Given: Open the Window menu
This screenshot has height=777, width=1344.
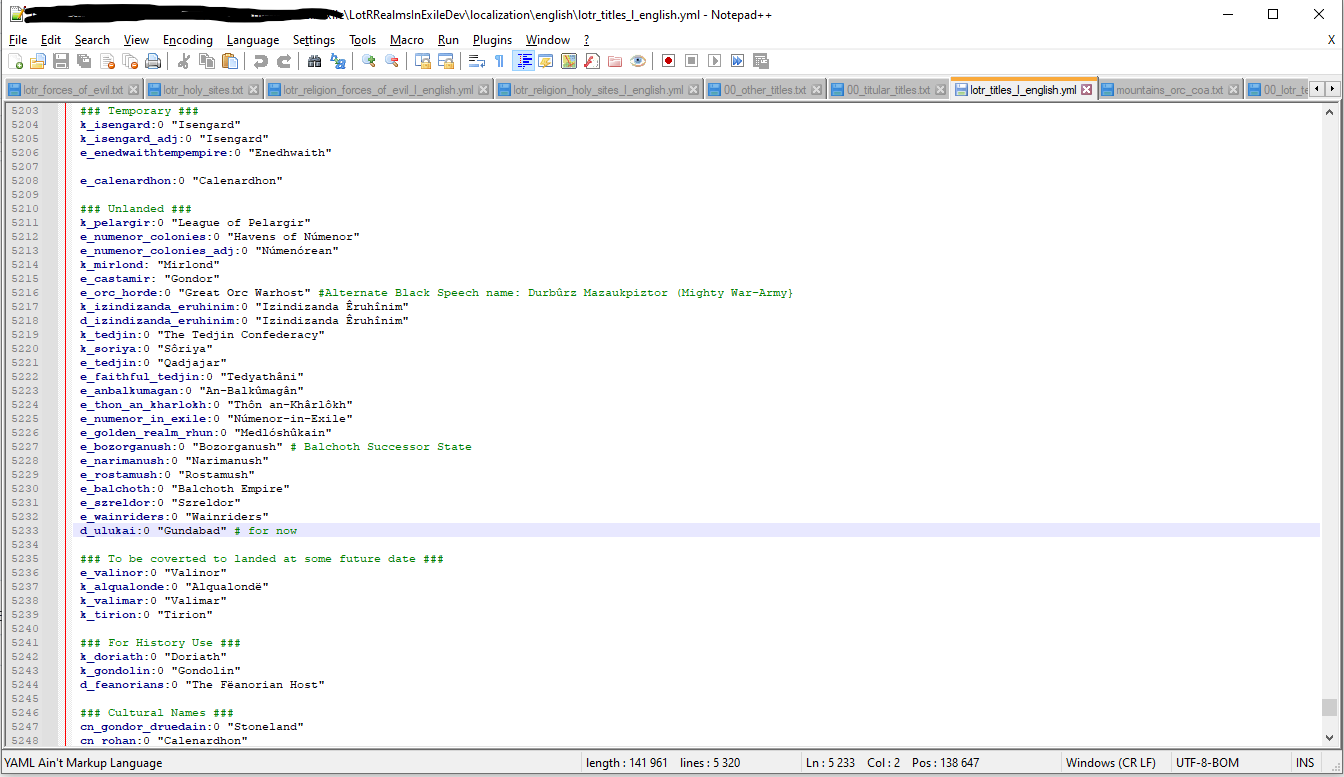Looking at the screenshot, I should tap(548, 40).
